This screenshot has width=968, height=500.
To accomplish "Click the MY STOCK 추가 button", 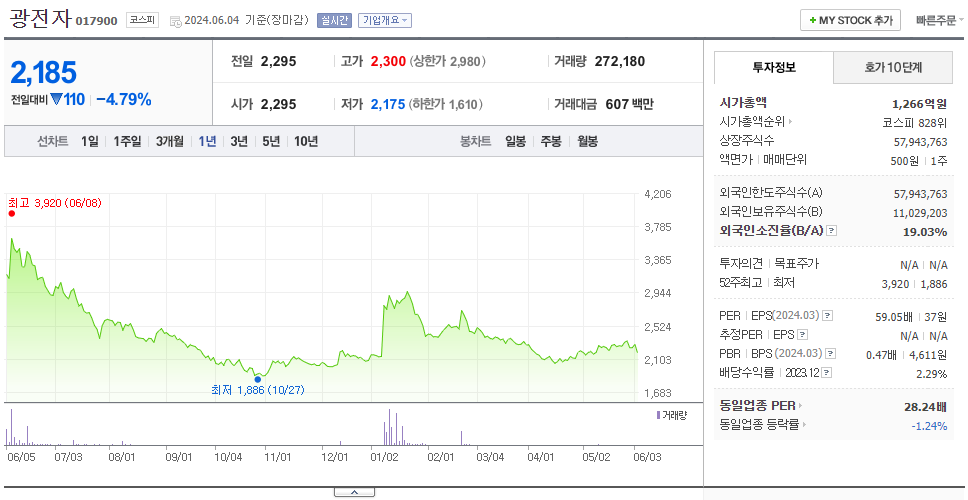I will (x=850, y=20).
